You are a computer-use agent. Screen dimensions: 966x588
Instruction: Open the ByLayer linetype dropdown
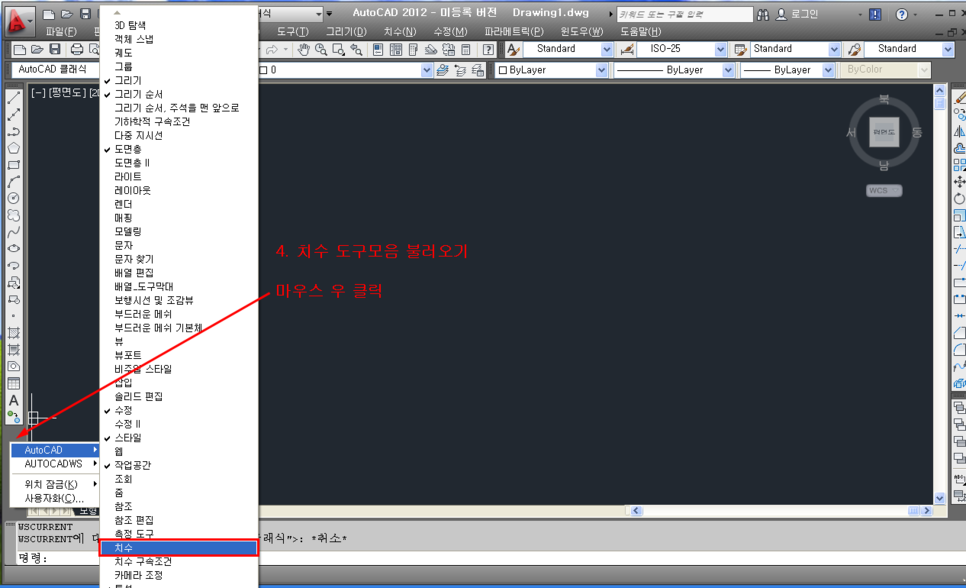(x=728, y=70)
